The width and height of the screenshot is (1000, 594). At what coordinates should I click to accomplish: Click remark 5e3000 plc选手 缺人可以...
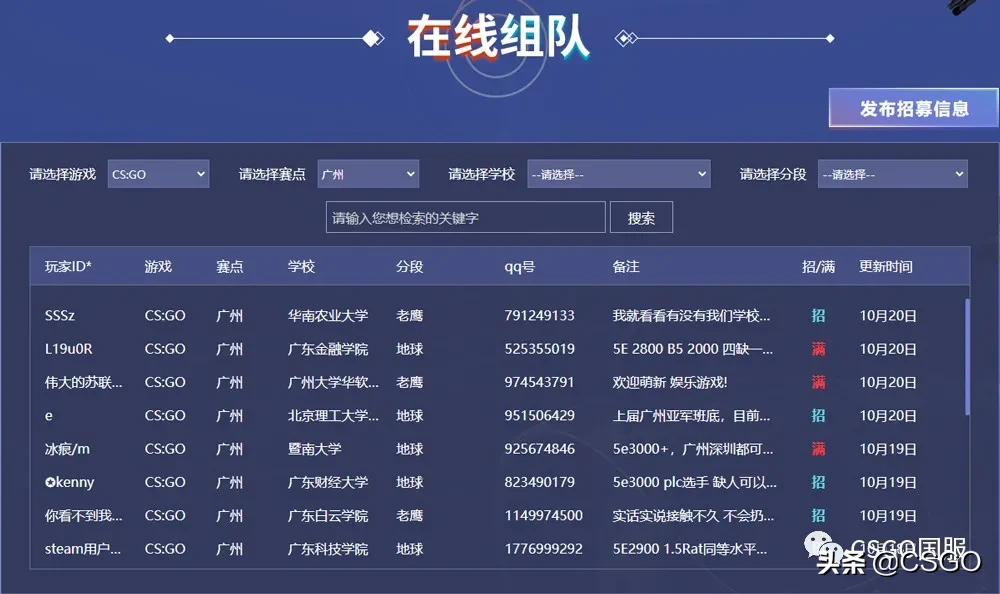pyautogui.click(x=695, y=482)
